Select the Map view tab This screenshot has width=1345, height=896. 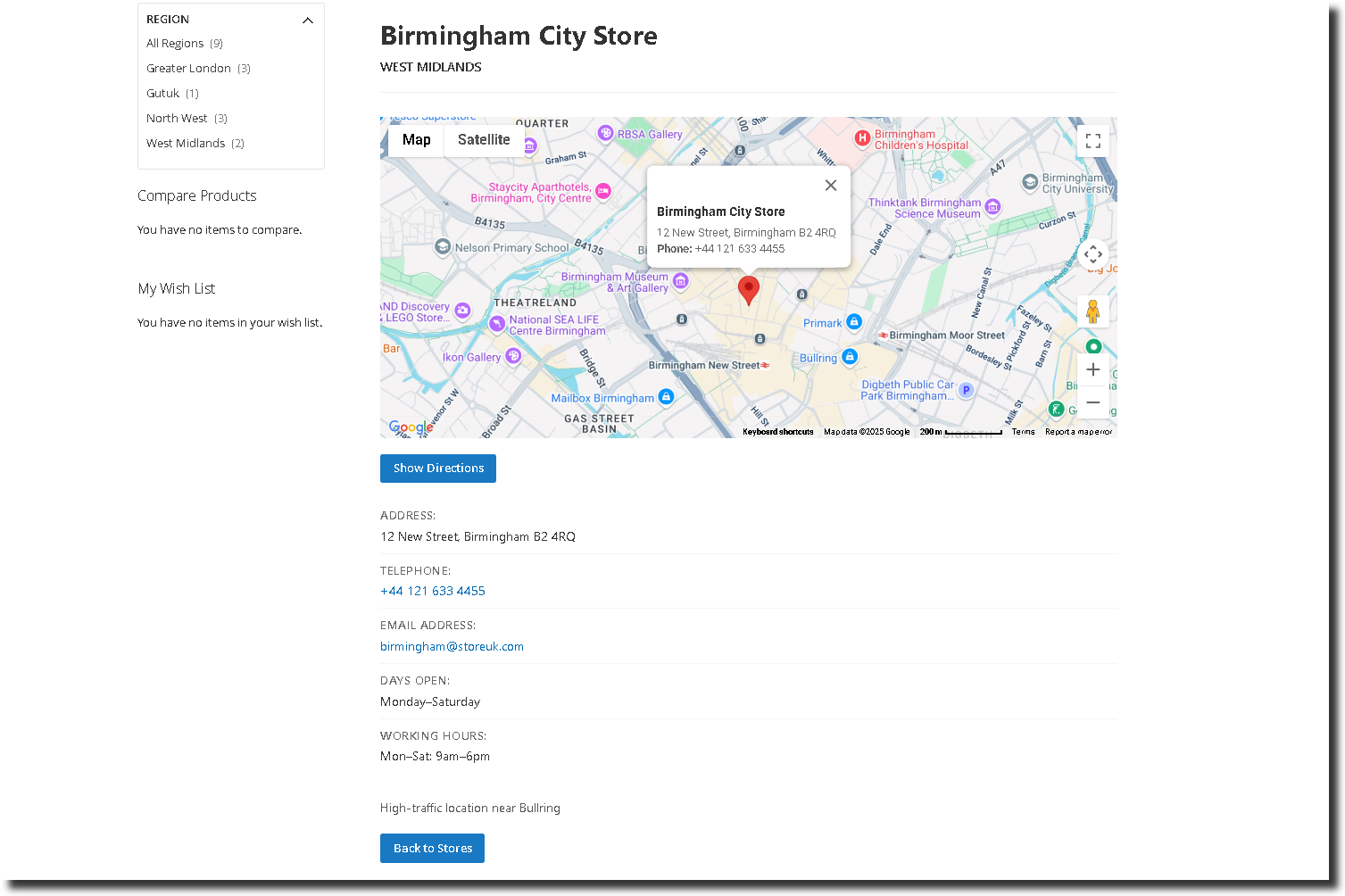tap(416, 140)
